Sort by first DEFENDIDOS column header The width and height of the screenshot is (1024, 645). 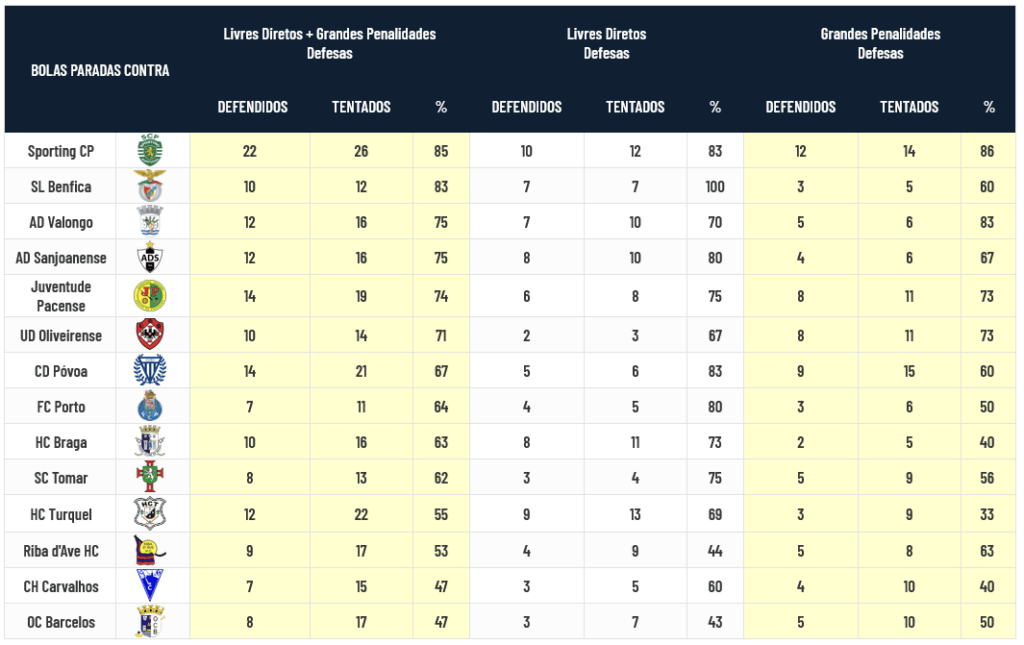click(x=252, y=107)
